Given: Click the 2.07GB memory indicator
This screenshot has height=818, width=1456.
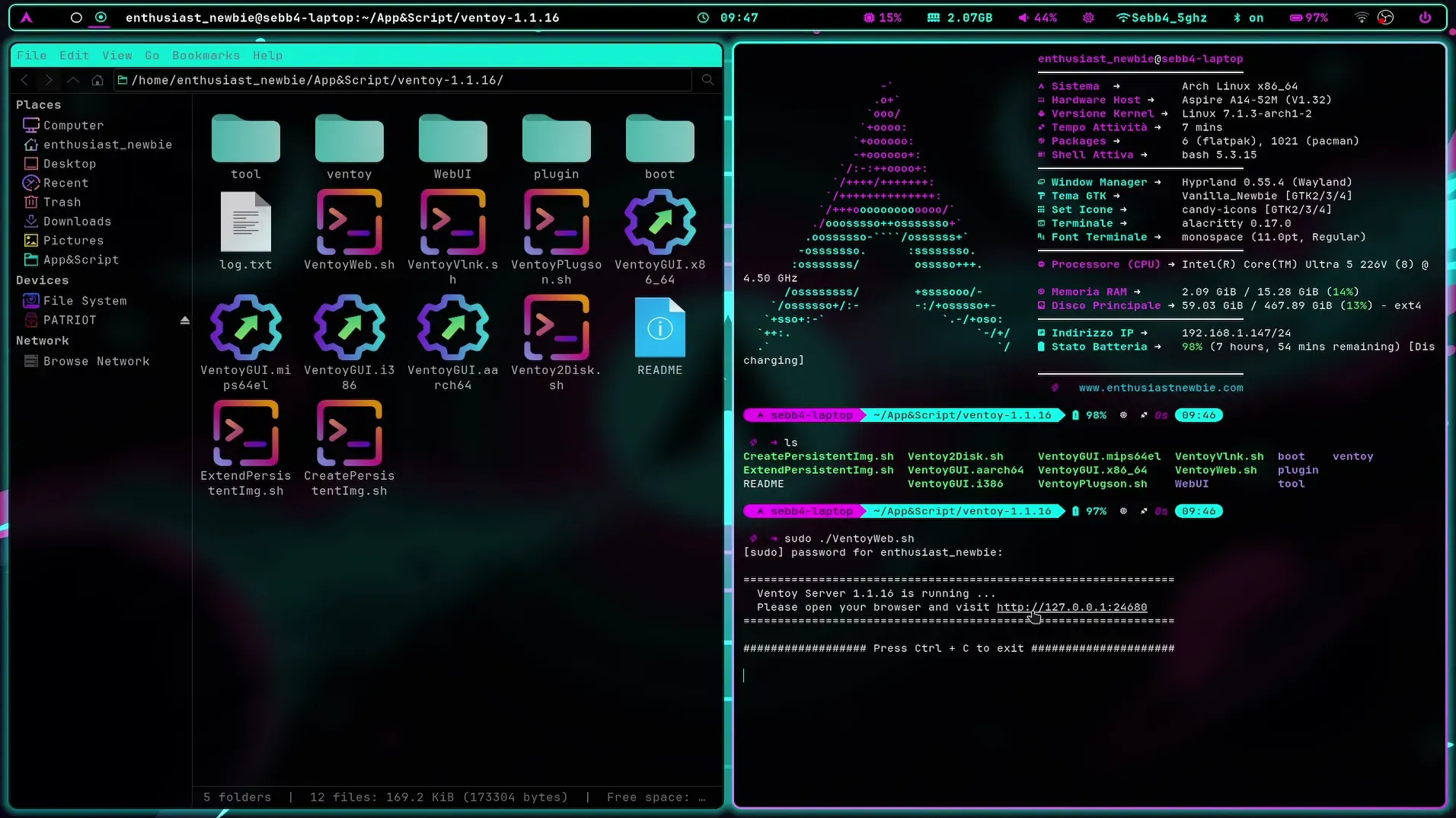Looking at the screenshot, I should point(959,18).
